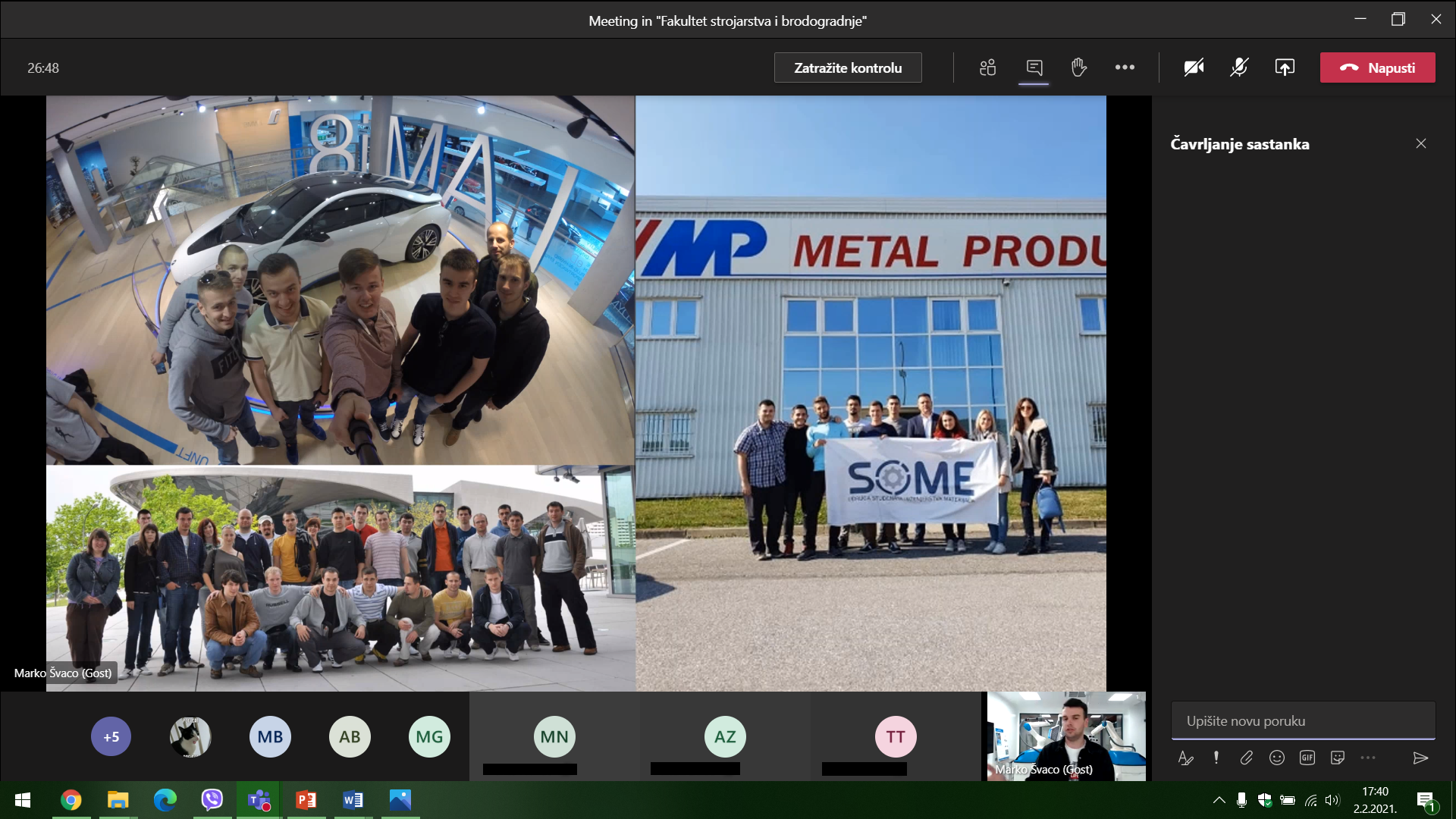This screenshot has width=1456, height=819.
Task: Open volume control tray icon
Action: click(1332, 800)
